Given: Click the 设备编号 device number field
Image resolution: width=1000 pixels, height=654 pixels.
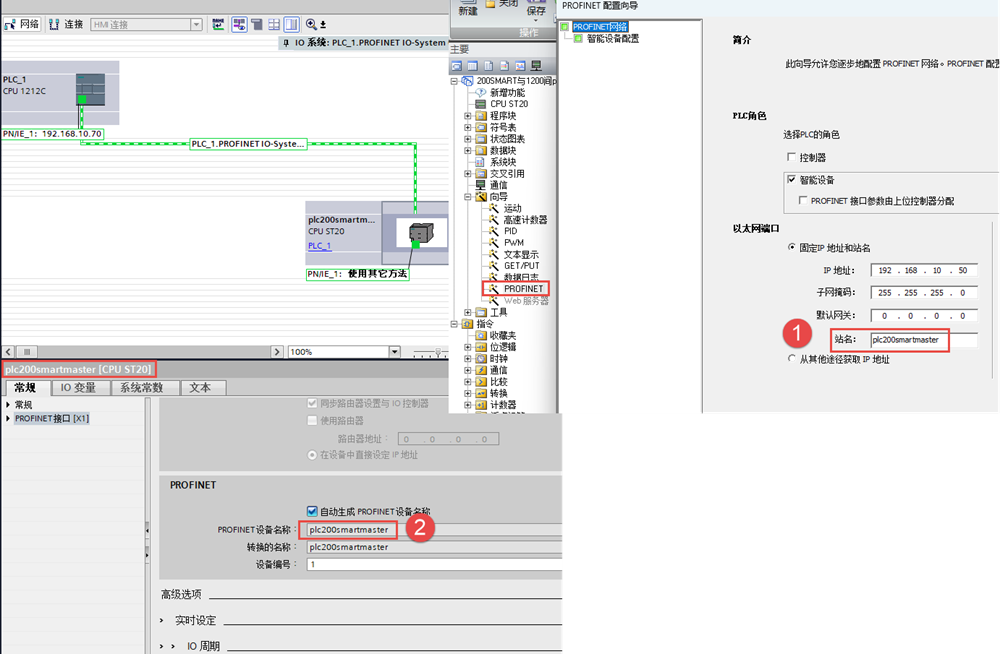Looking at the screenshot, I should [434, 565].
